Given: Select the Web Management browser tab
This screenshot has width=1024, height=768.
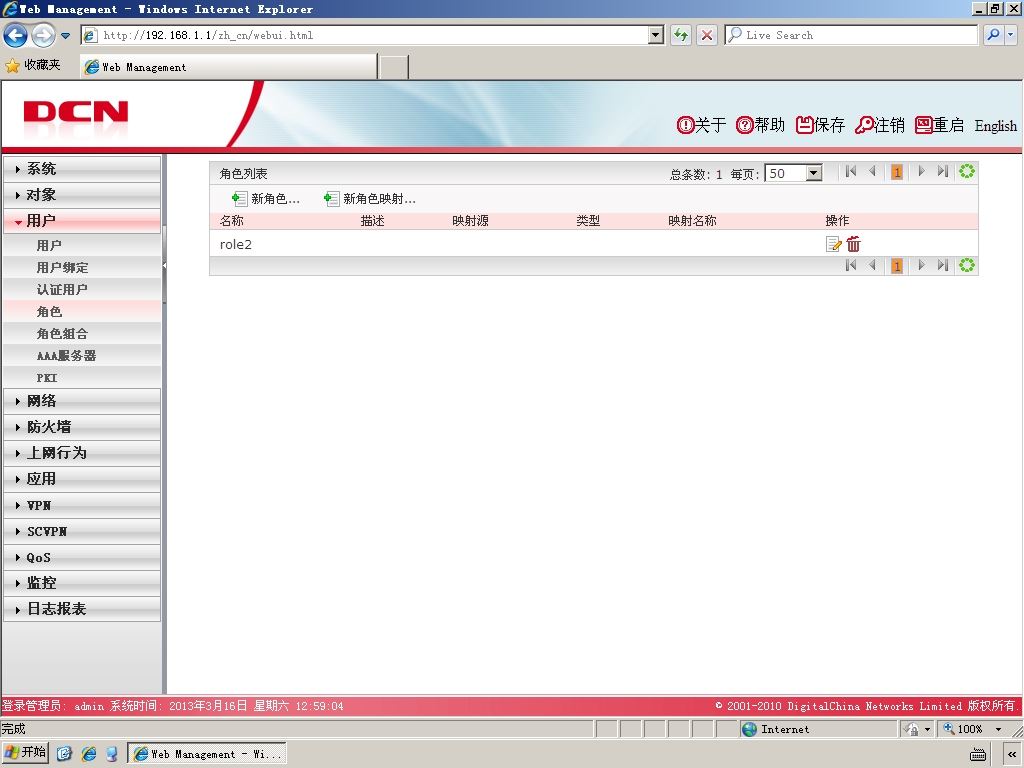Looking at the screenshot, I should (229, 67).
